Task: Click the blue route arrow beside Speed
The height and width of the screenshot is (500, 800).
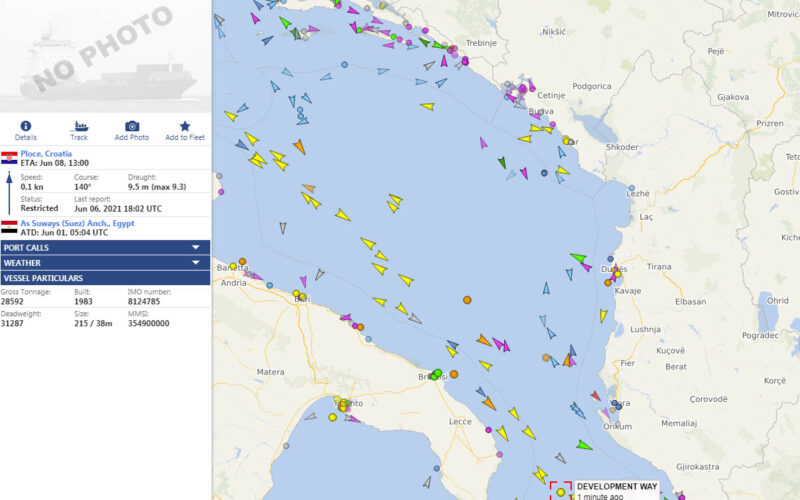Action: click(9, 190)
